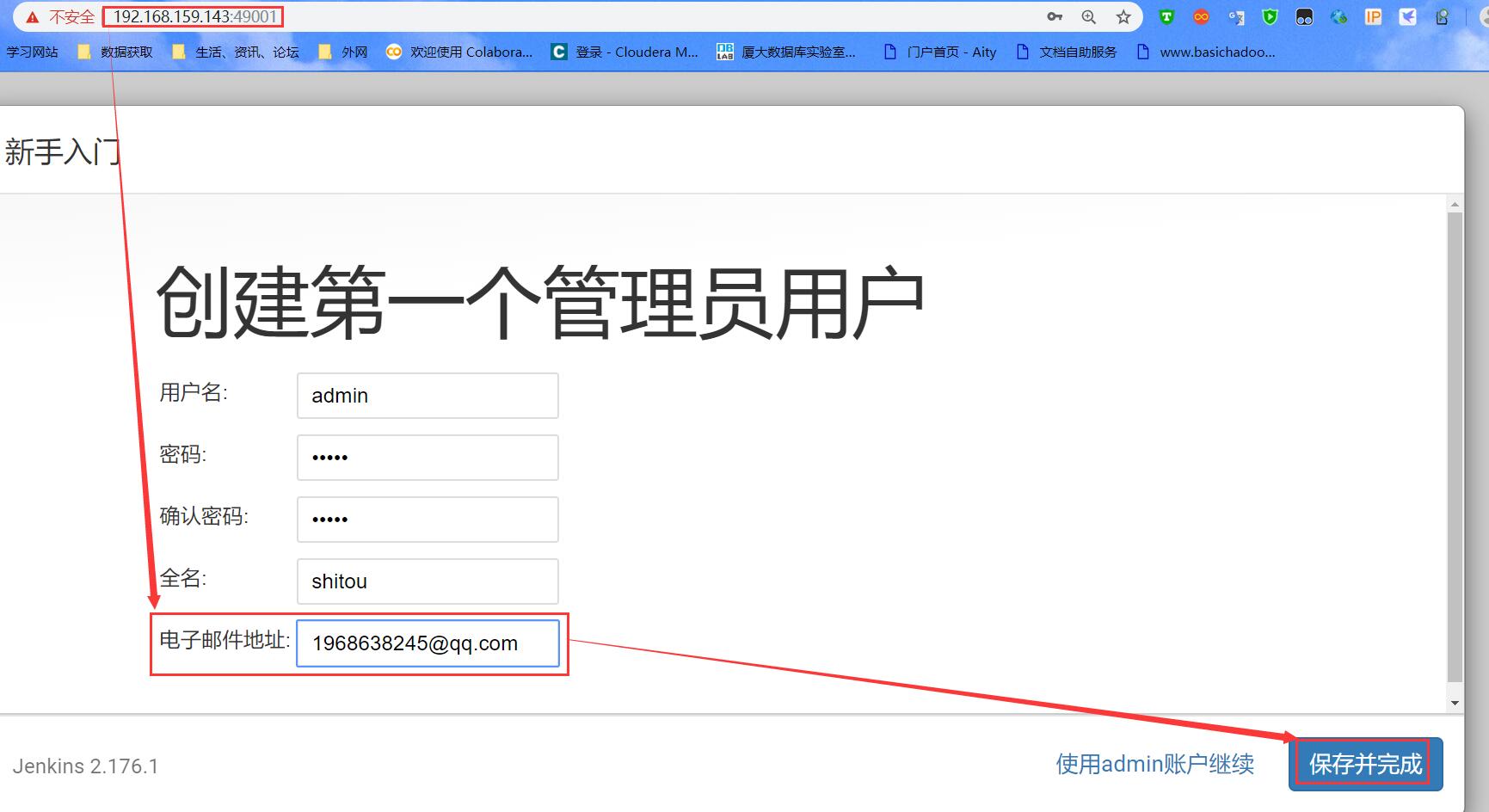This screenshot has width=1489, height=812.
Task: Open the www.basichadoo bookmark
Action: click(1205, 52)
